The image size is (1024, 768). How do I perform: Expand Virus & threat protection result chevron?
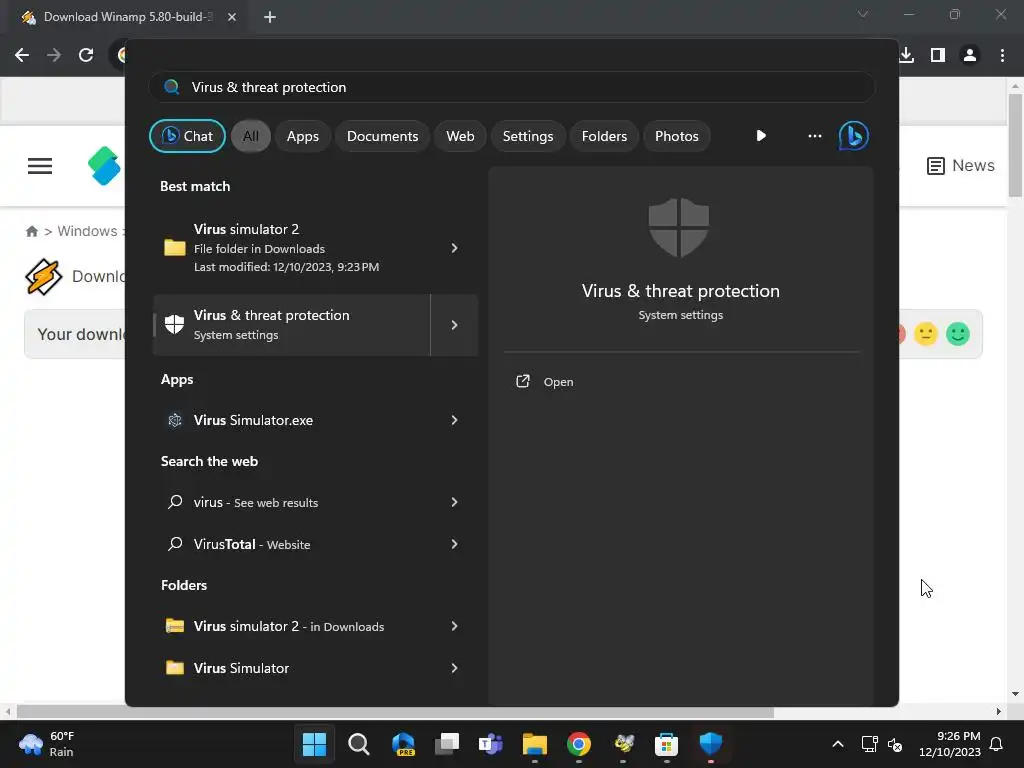tap(454, 325)
